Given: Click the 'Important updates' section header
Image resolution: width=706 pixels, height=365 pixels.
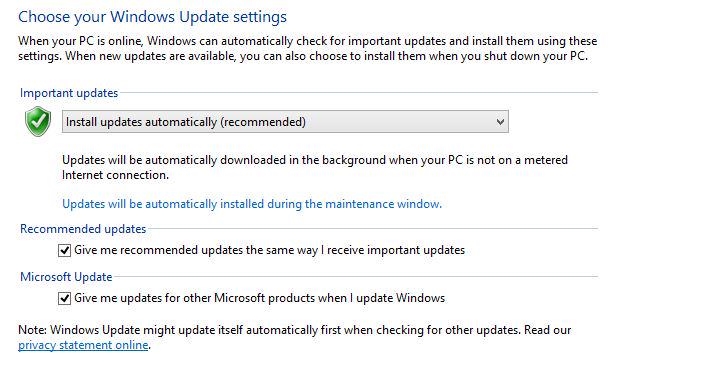Looking at the screenshot, I should pyautogui.click(x=69, y=93).
